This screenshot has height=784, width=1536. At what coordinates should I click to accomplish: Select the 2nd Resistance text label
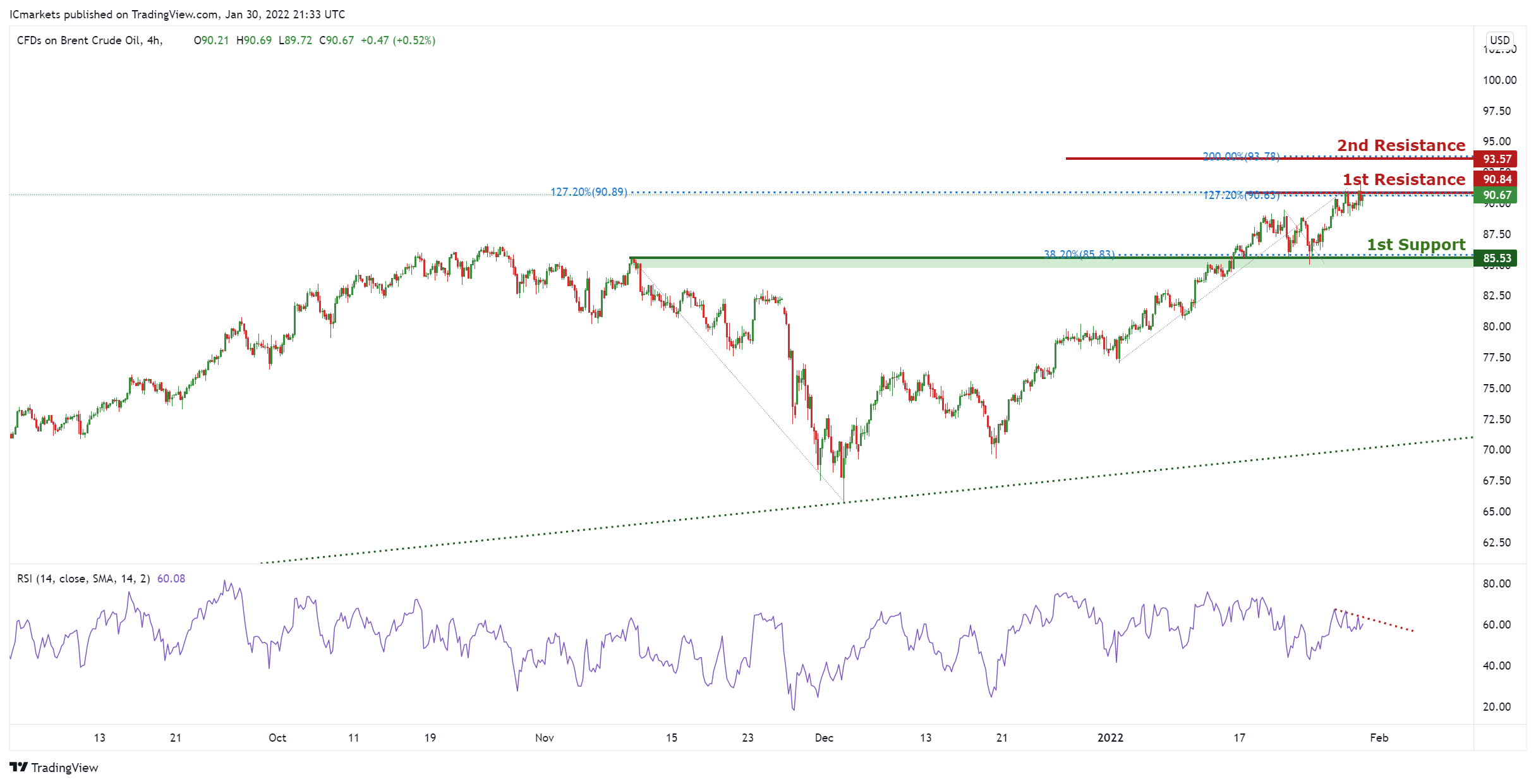pos(1400,145)
